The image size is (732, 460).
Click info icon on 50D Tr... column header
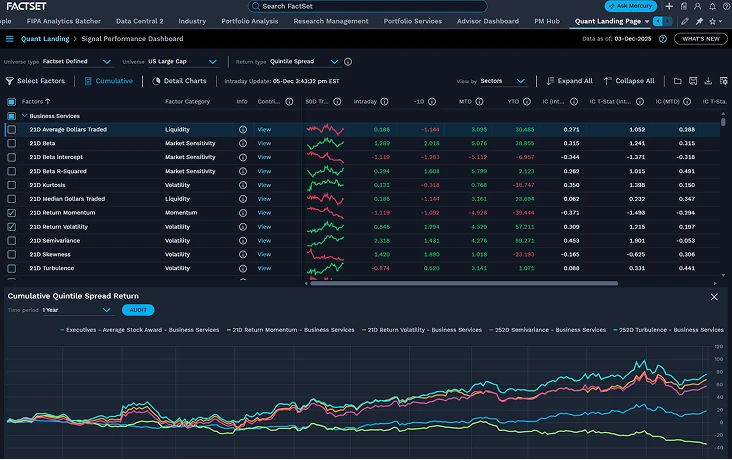[337, 101]
